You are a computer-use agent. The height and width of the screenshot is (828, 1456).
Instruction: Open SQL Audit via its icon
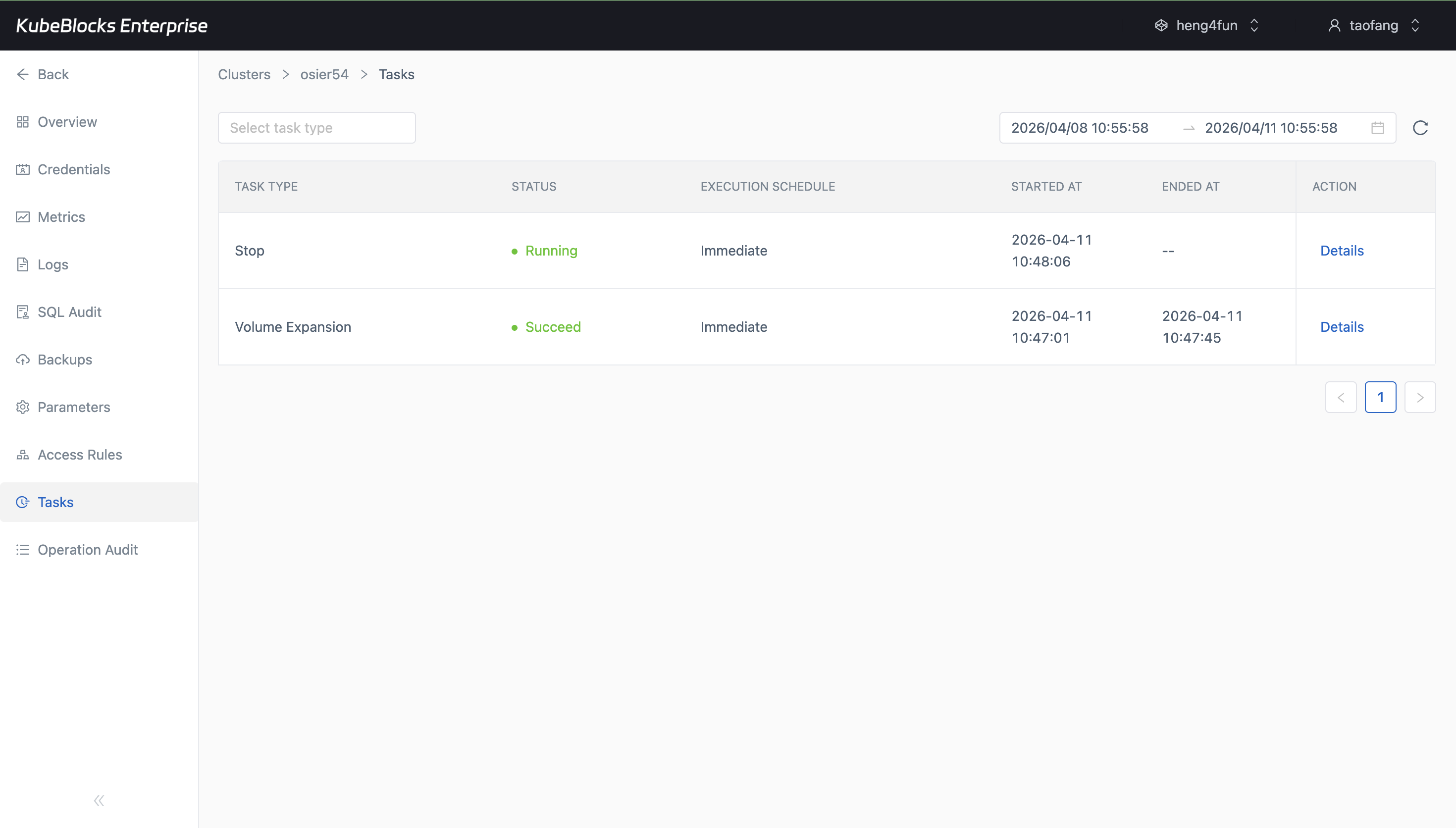[x=23, y=311]
